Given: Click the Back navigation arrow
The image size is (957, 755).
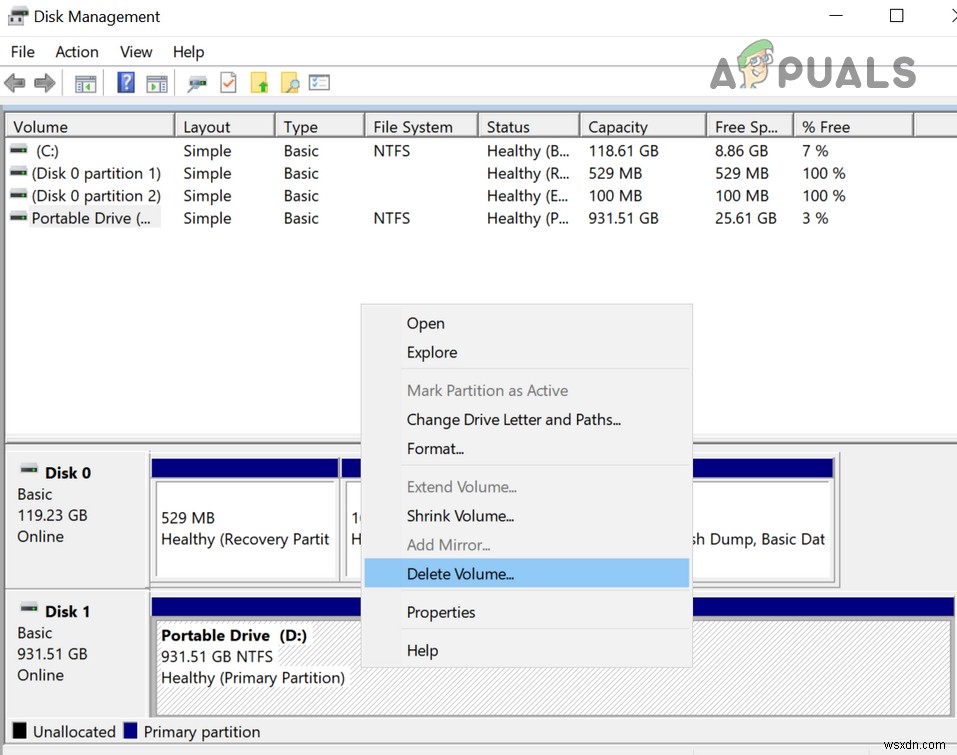Looking at the screenshot, I should click(15, 82).
